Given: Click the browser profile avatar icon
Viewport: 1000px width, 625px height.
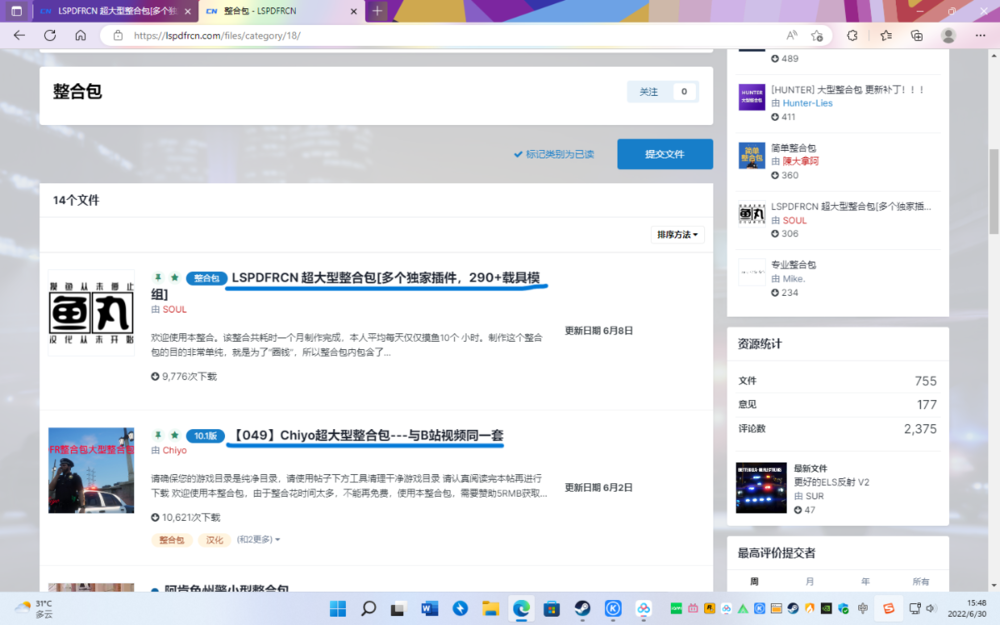Looking at the screenshot, I should pos(948,35).
